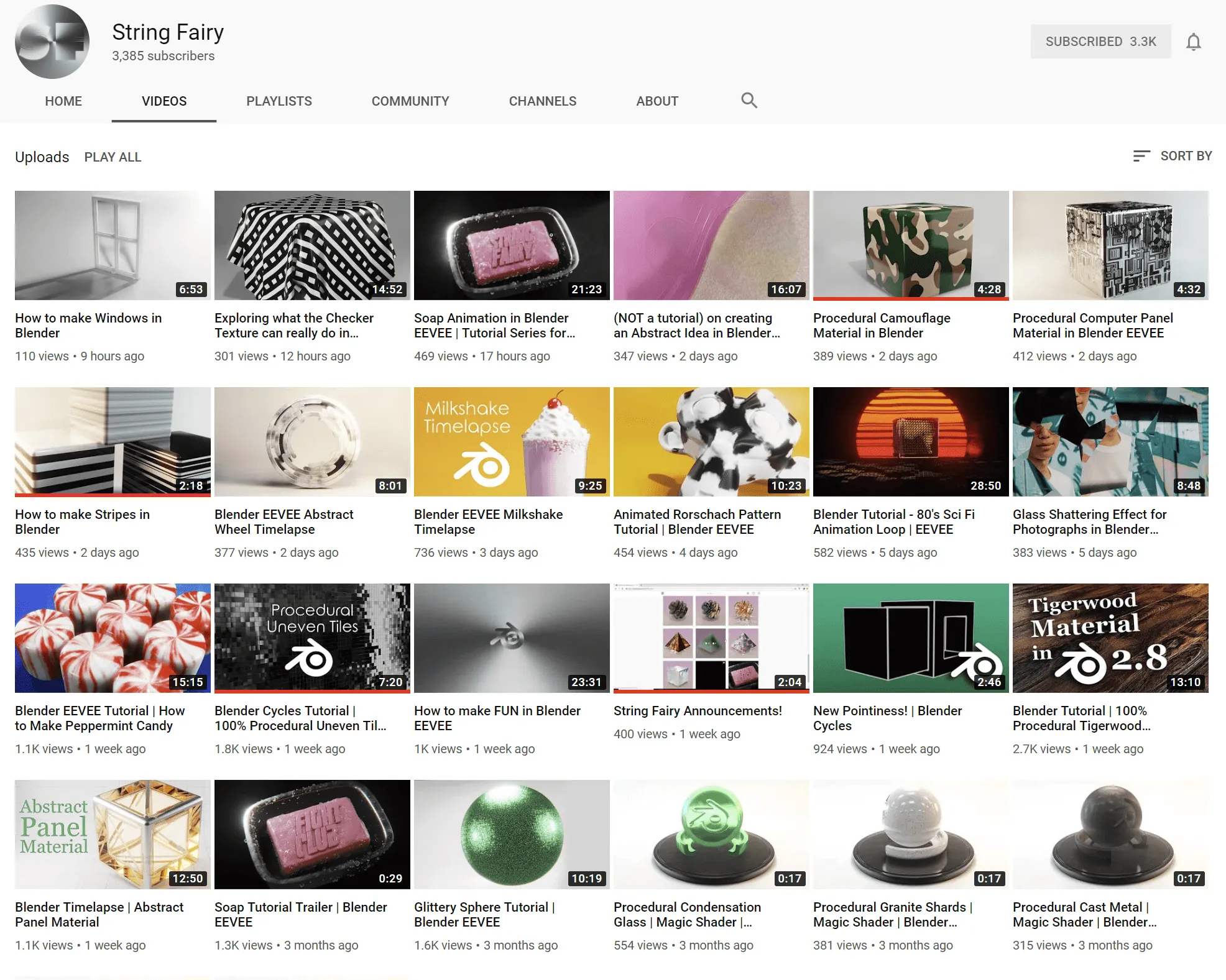Screen dimensions: 1226x980
Task: Open the 80's Sci Fi sunset thumbnail
Action: click(x=910, y=441)
